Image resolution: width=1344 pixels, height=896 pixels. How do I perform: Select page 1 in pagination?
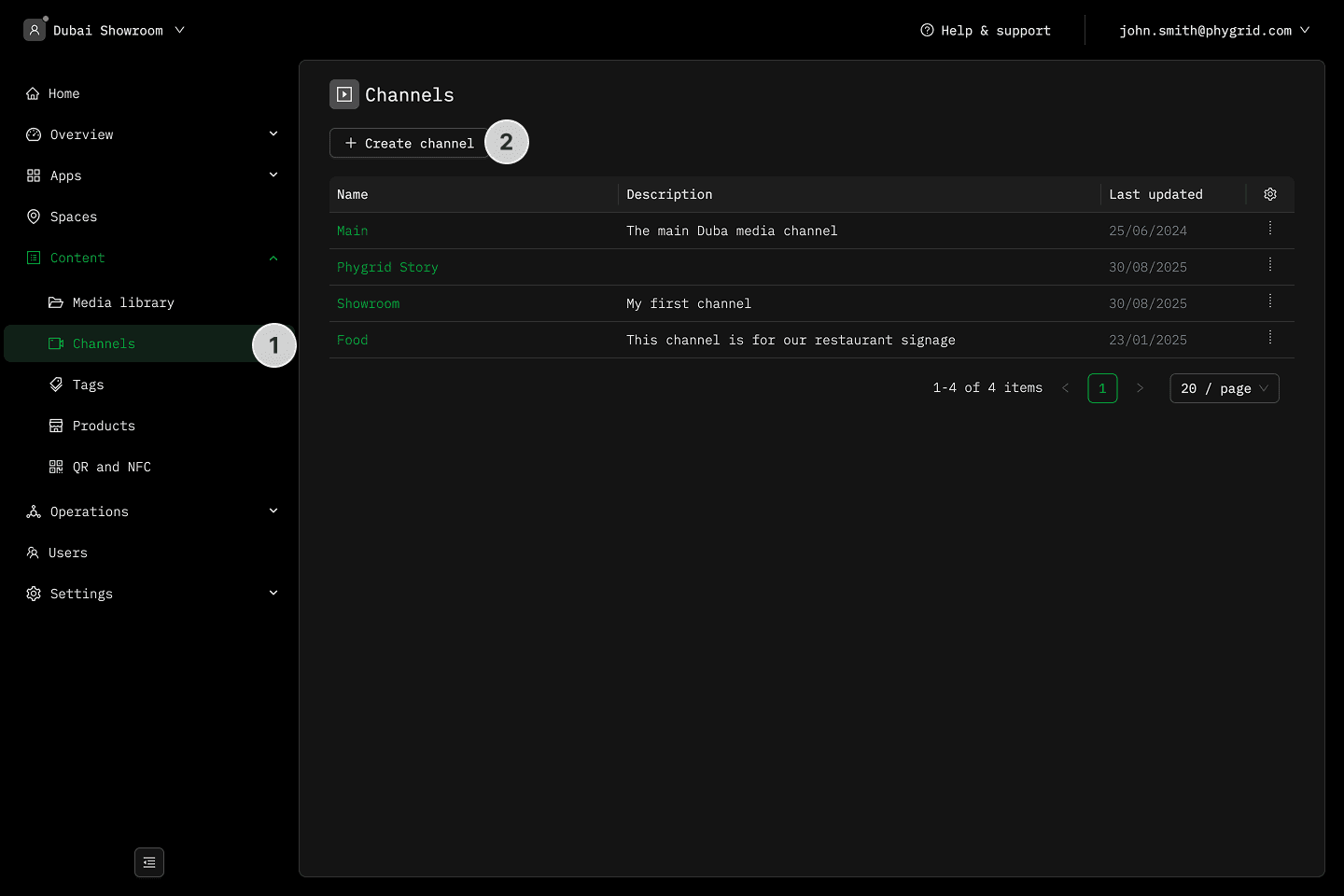1102,388
